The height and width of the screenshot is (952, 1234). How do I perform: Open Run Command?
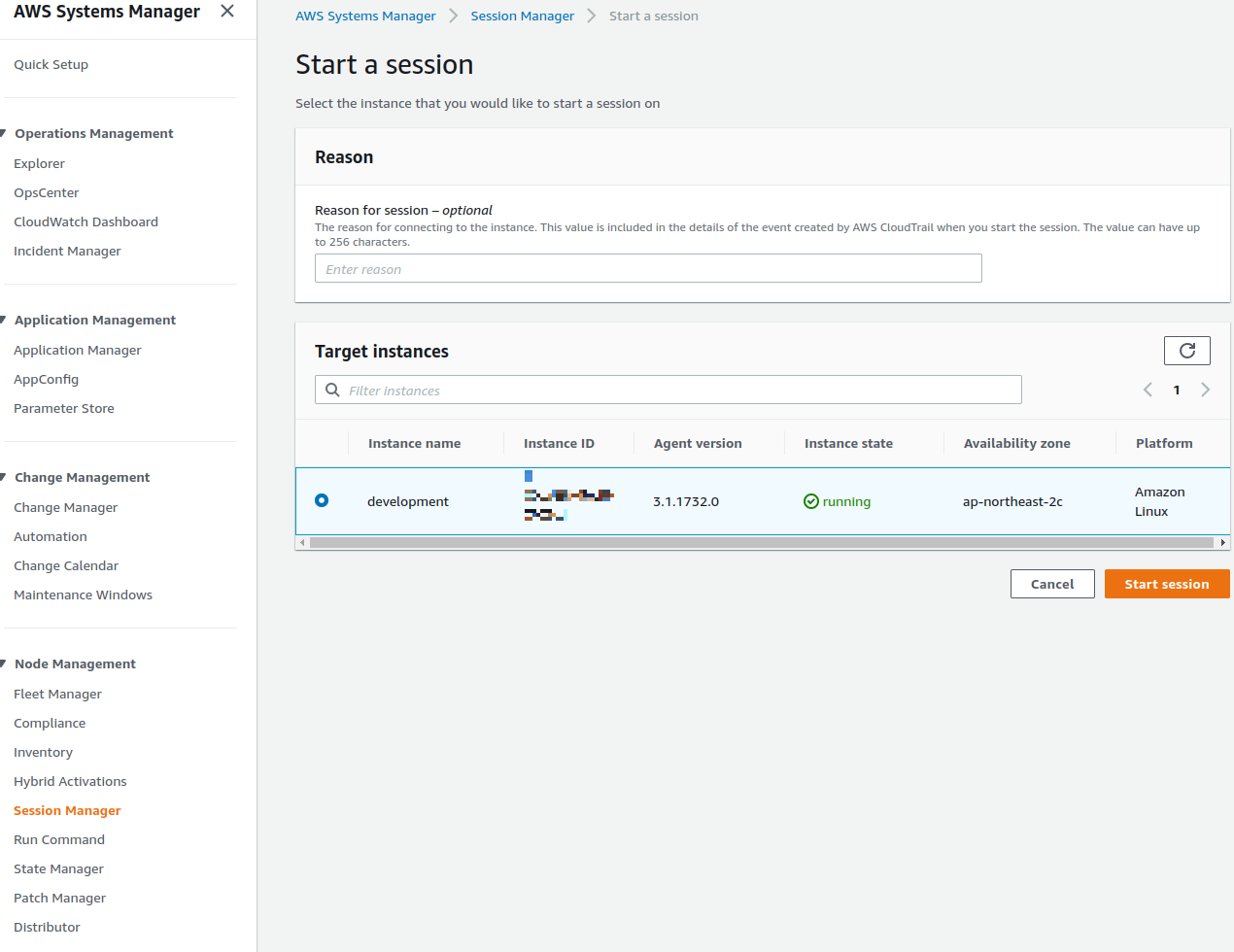[x=58, y=839]
